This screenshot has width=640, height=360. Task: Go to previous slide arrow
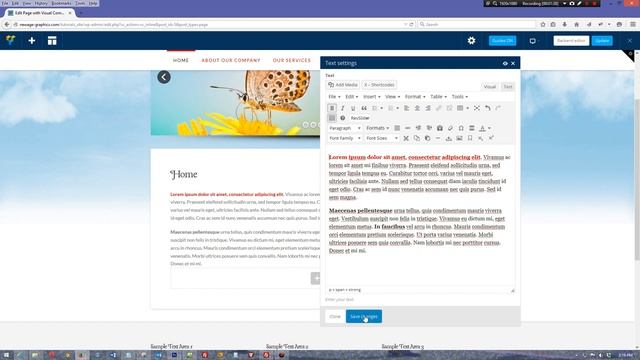[164, 77]
